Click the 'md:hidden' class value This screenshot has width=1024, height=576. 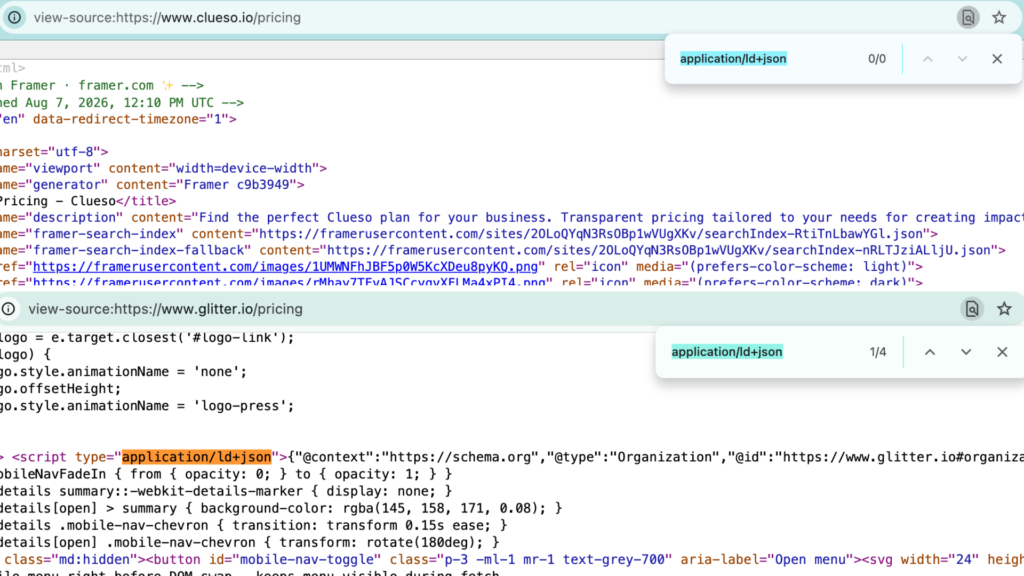95,560
